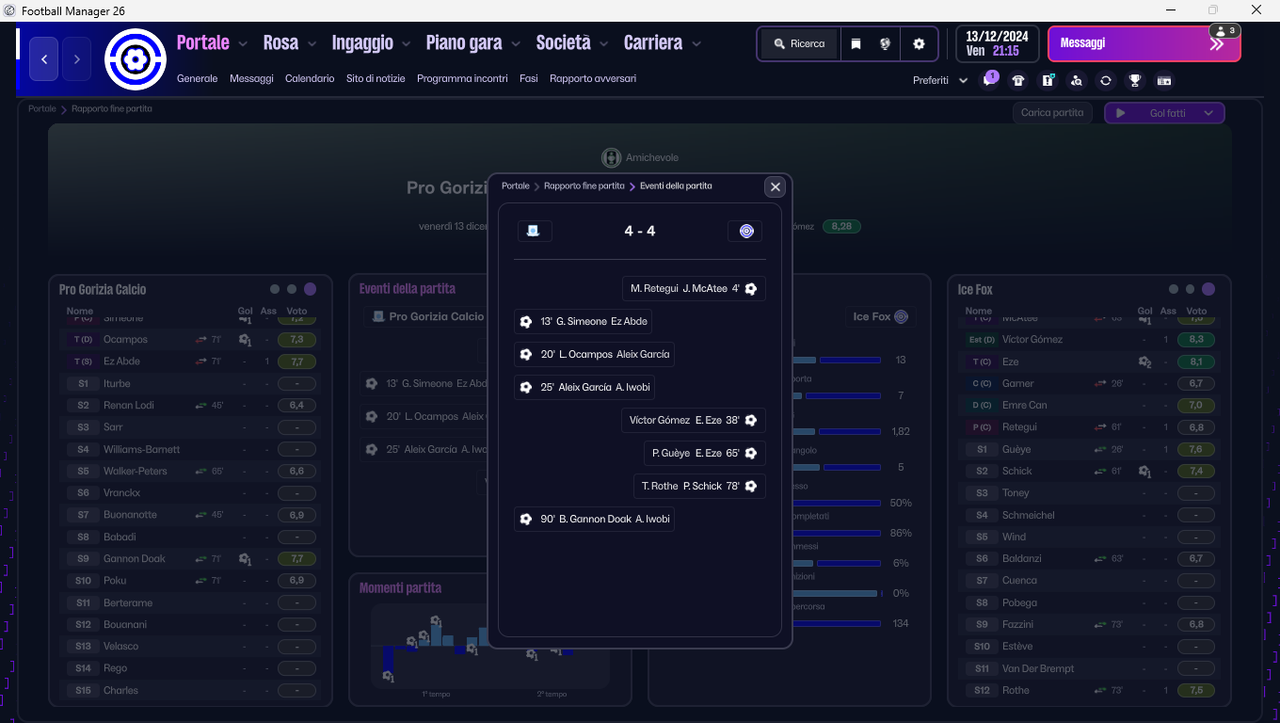Open the player search shortcut icon

(1076, 80)
